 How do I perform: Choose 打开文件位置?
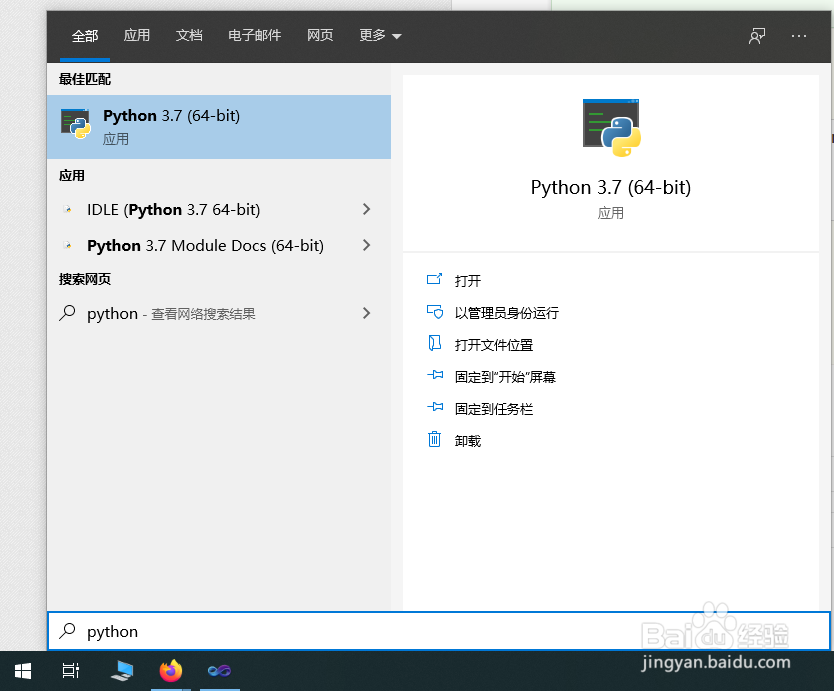(x=494, y=344)
